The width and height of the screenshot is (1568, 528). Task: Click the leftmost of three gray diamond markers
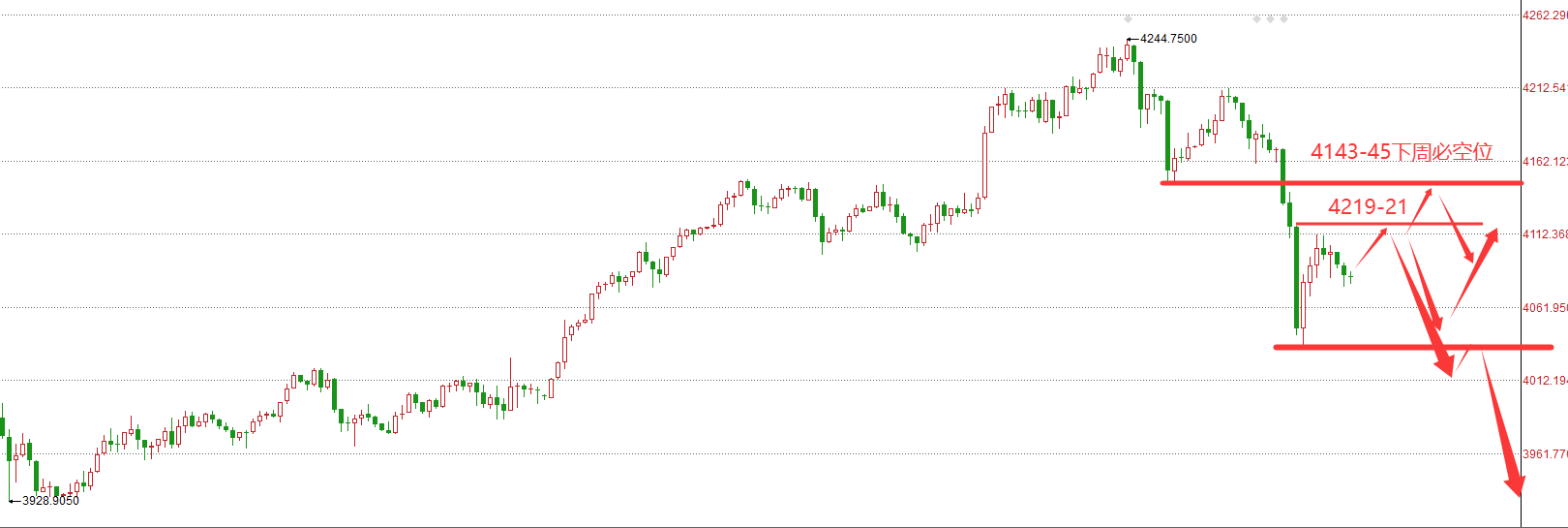coord(1256,19)
